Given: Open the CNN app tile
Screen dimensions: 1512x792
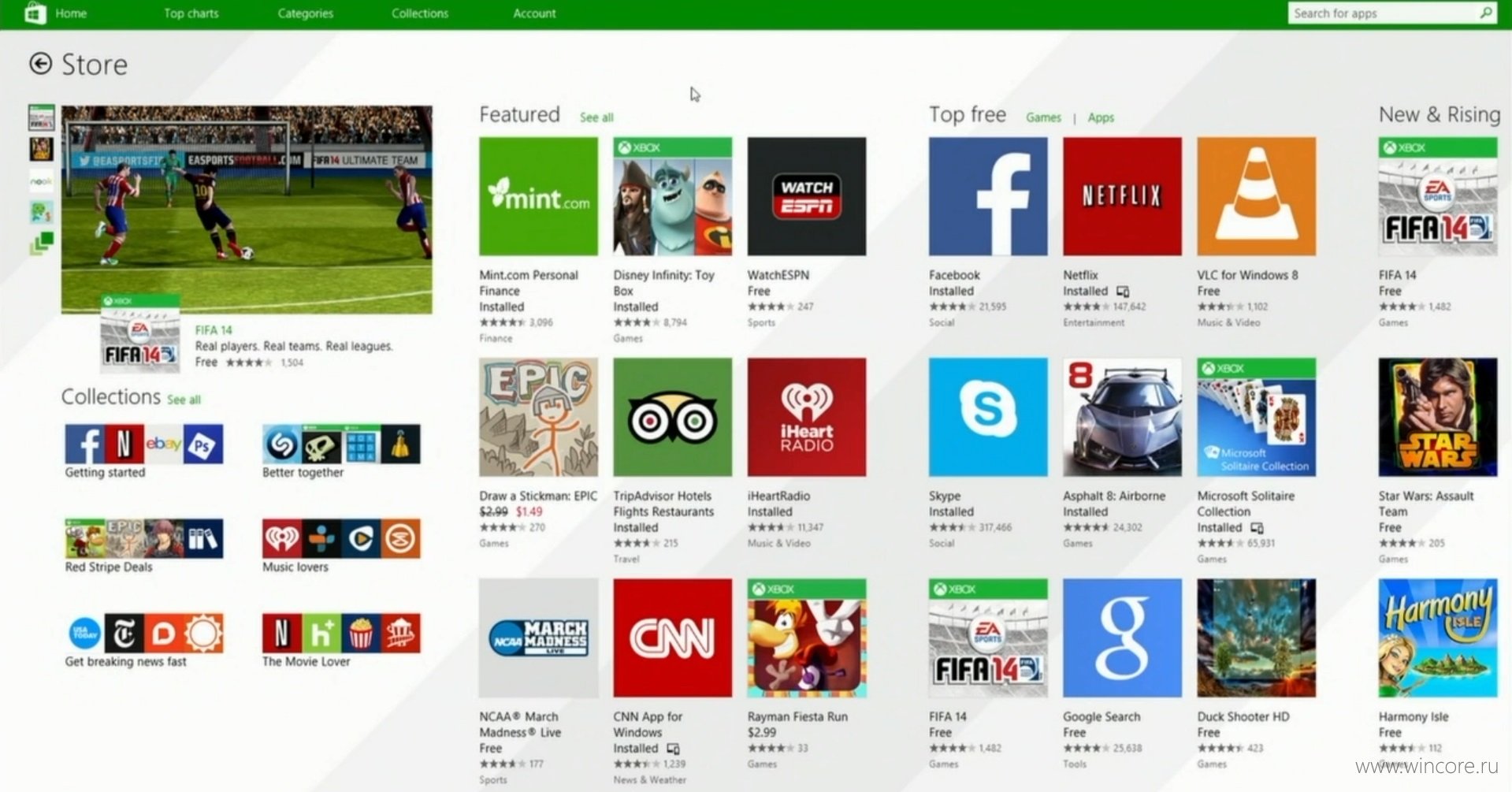Looking at the screenshot, I should pos(673,638).
